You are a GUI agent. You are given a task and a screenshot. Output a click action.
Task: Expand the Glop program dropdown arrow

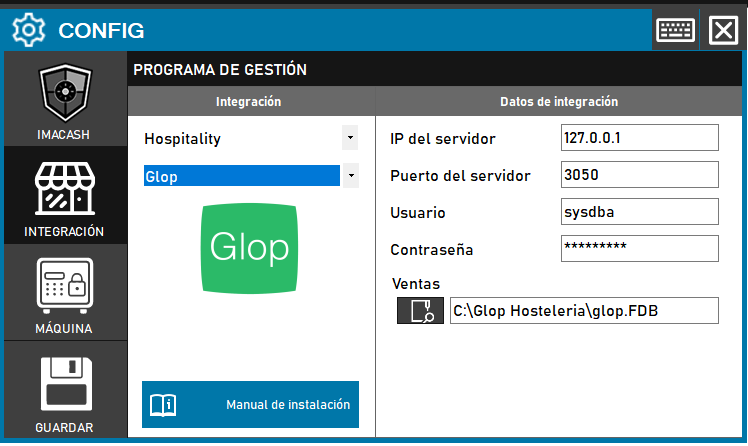[x=350, y=176]
